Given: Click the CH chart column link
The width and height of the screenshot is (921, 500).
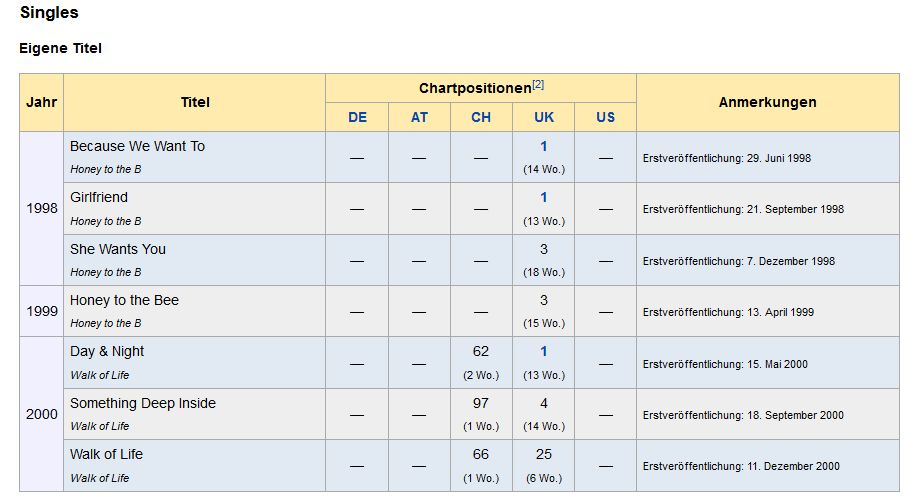Looking at the screenshot, I should coord(481,117).
